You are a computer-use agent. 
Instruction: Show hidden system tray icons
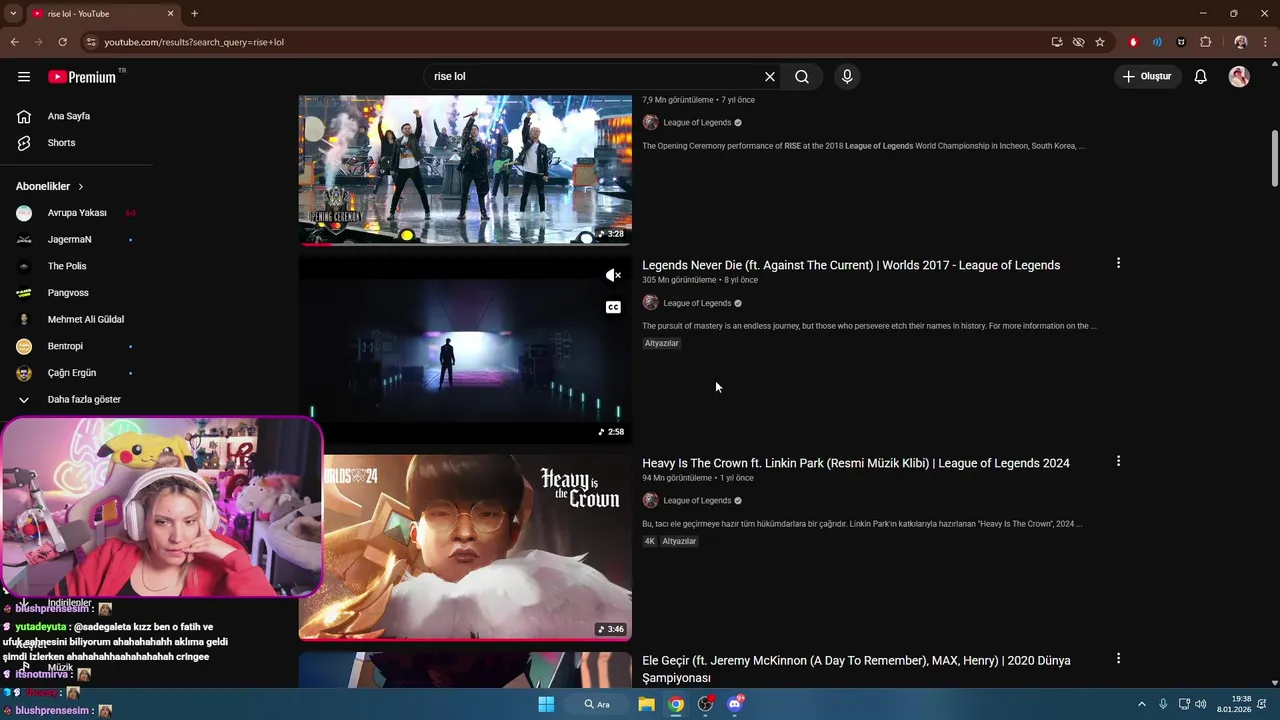pyautogui.click(x=1142, y=704)
